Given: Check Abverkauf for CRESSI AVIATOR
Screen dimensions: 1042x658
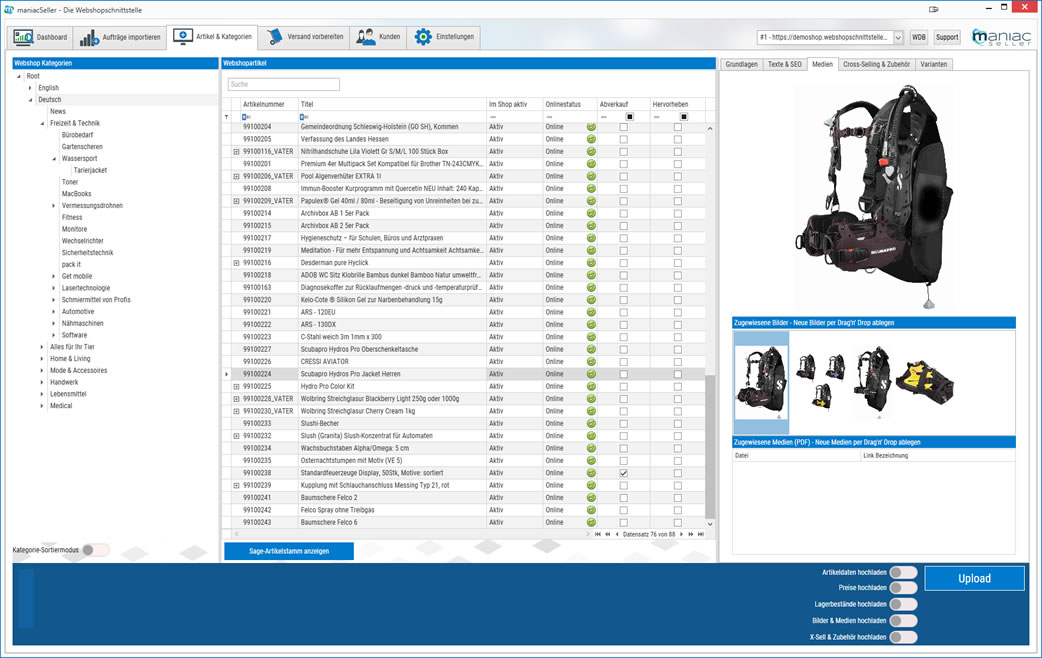Looking at the screenshot, I should click(x=623, y=362).
